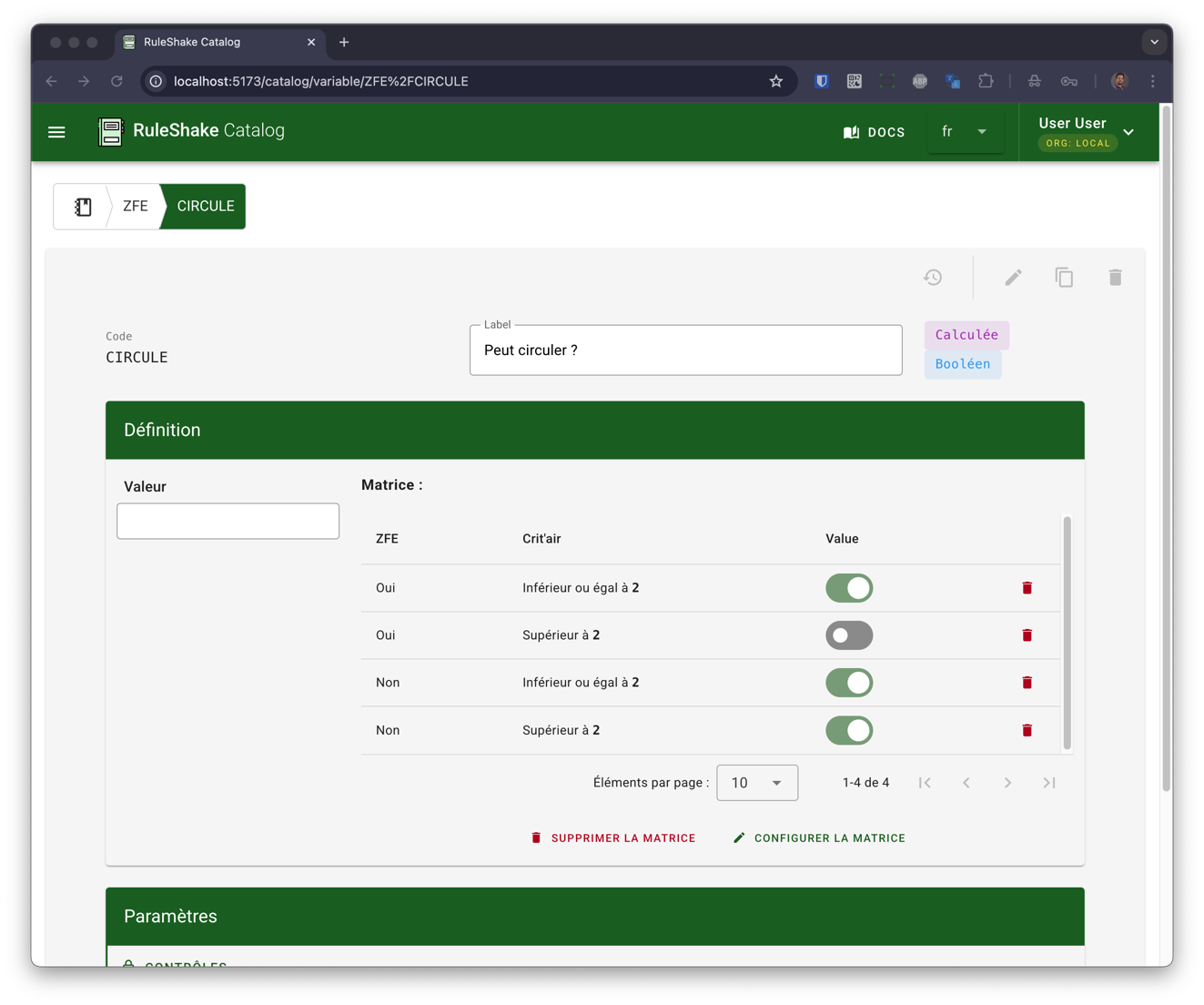Open the Éléments par page dropdown
Screen dimensions: 1204x1005
pos(756,783)
